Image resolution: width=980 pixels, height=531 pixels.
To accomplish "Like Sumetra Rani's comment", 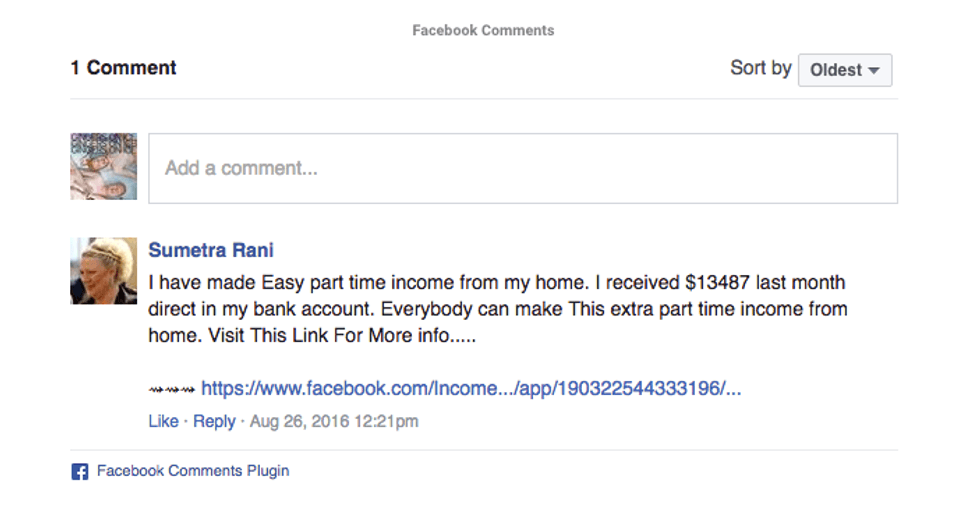I will 163,421.
